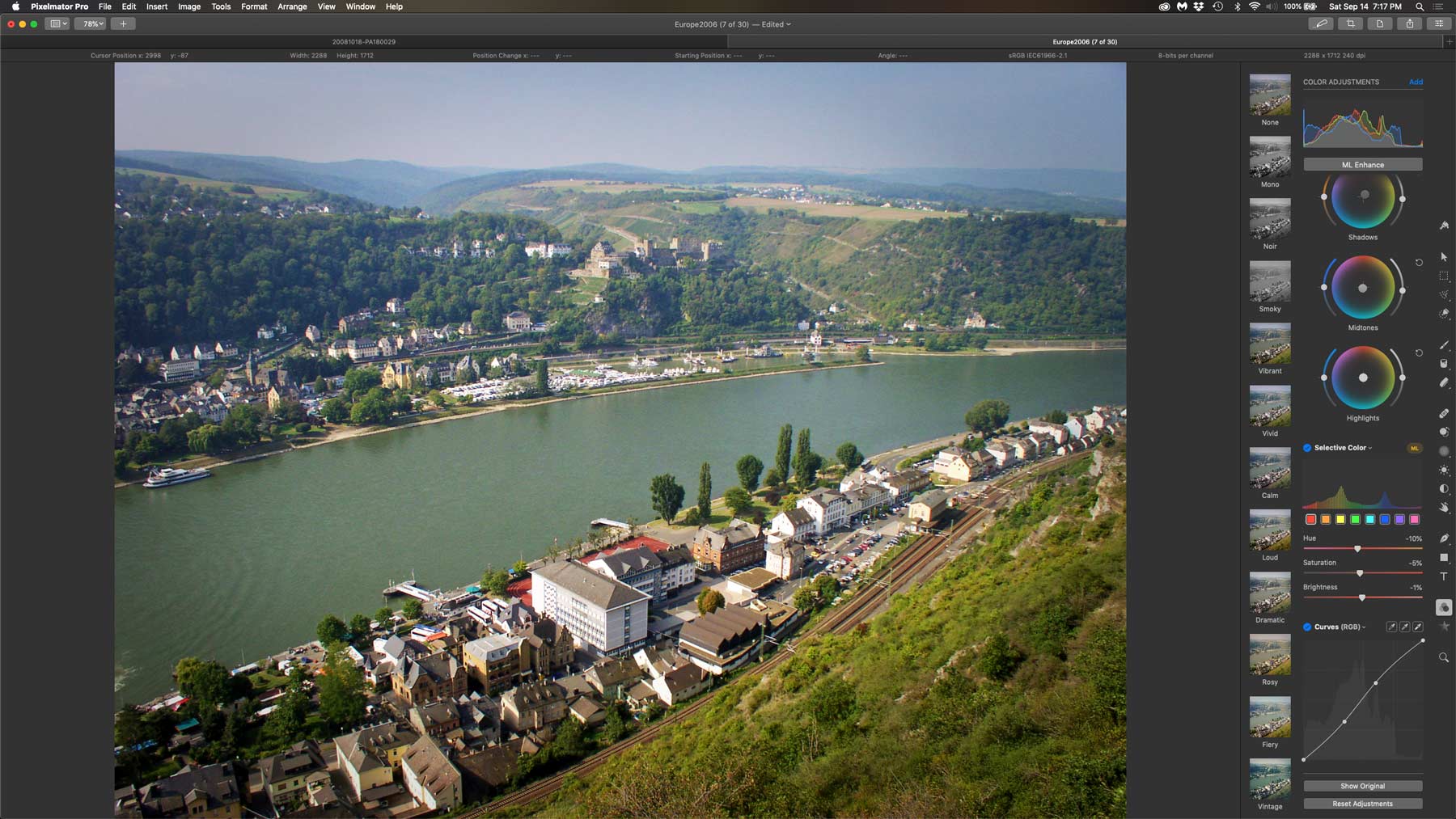
Task: Select the Type text tool
Action: click(x=1444, y=576)
